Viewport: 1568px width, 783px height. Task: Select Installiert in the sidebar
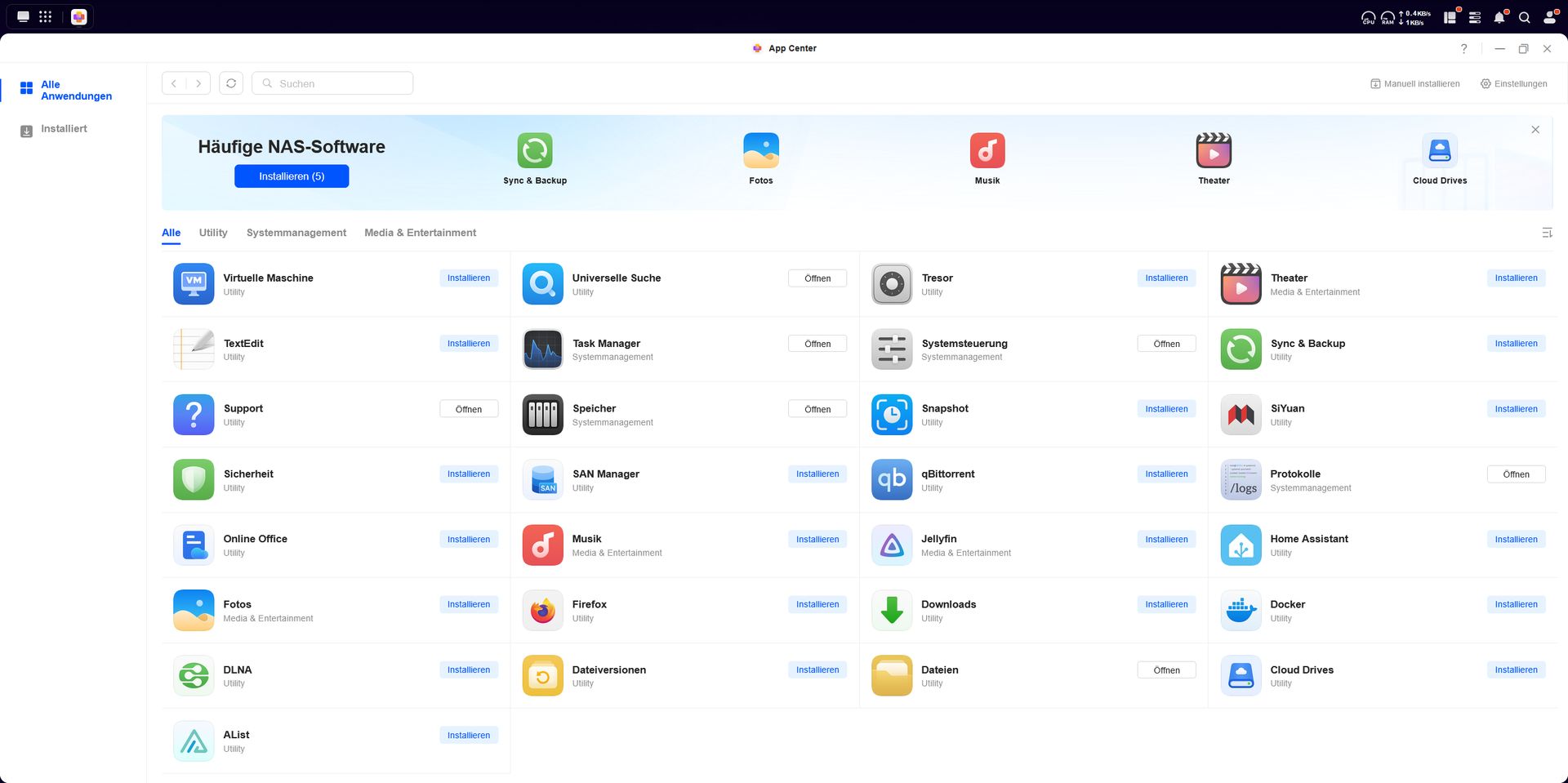pos(65,128)
